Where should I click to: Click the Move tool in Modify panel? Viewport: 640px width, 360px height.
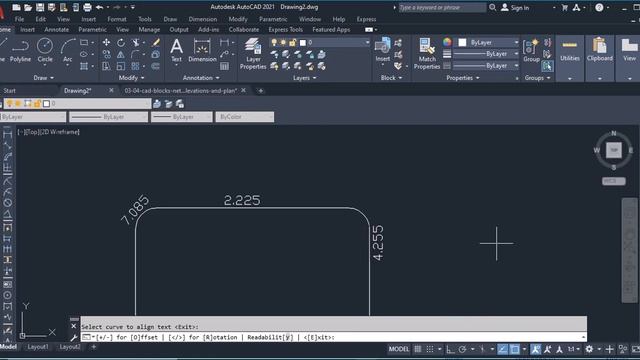pyautogui.click(x=106, y=42)
